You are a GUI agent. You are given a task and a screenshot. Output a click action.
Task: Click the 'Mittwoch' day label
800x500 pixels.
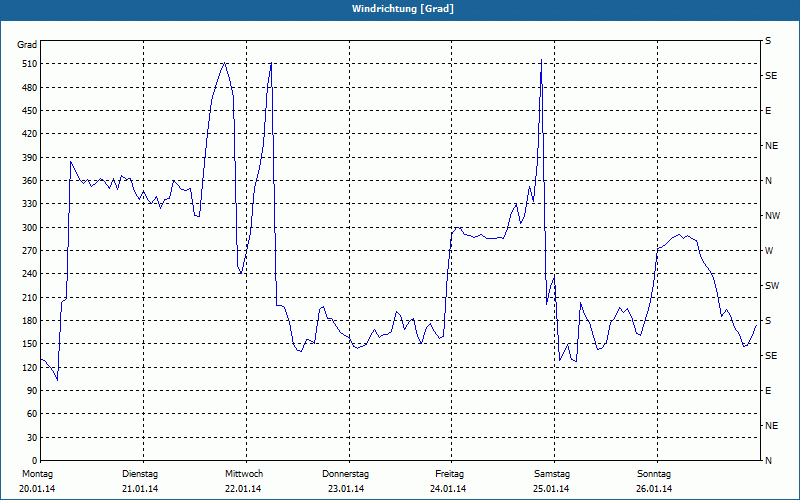(244, 474)
